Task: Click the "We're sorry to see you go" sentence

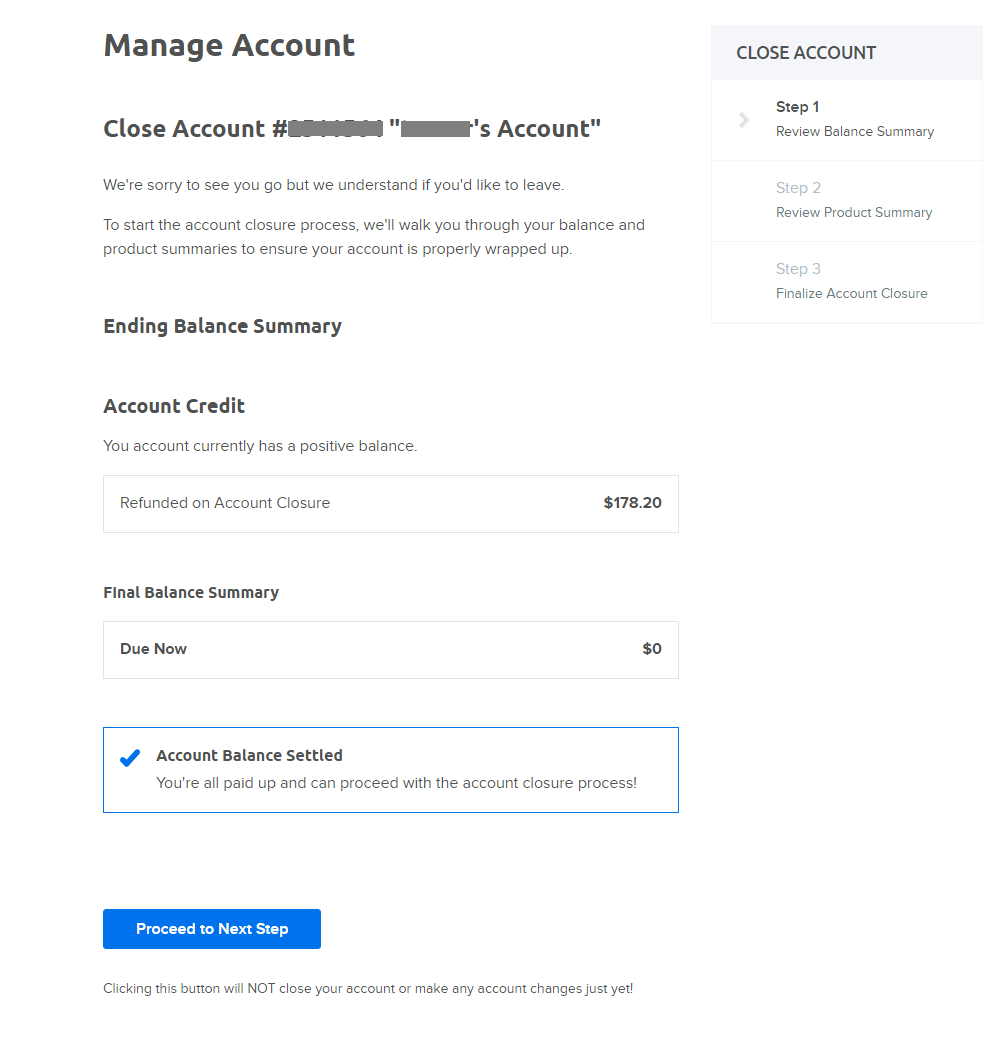Action: [333, 185]
